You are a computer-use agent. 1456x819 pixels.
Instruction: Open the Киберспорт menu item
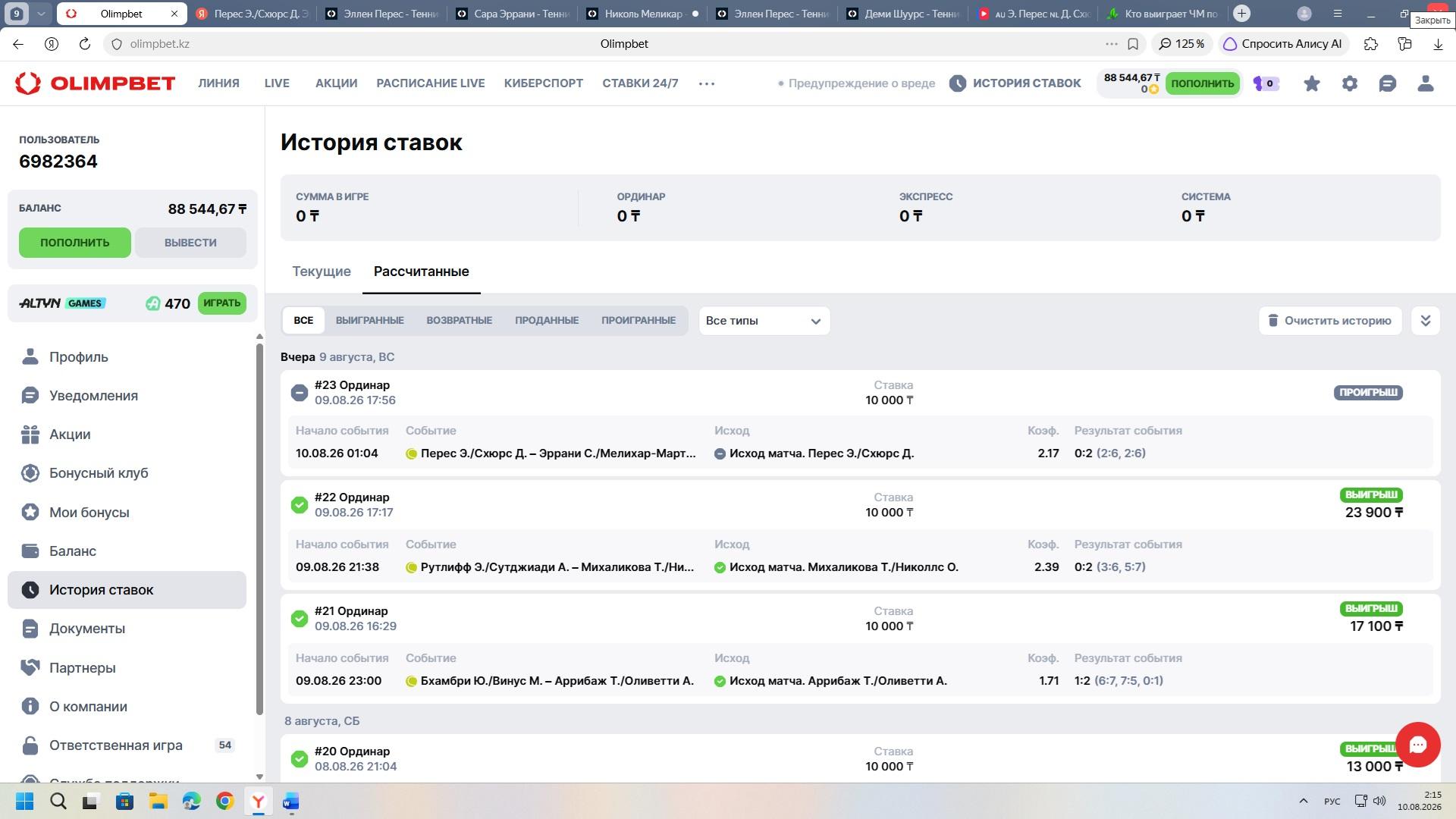[x=543, y=83]
